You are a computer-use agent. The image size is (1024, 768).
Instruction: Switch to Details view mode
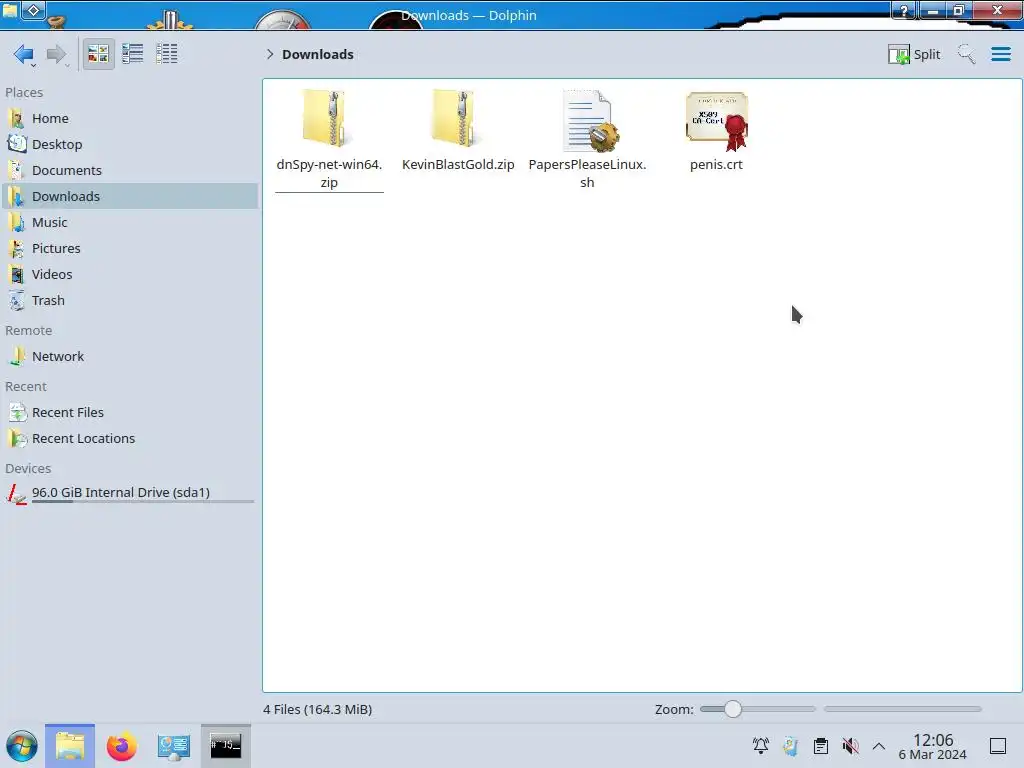pos(167,54)
